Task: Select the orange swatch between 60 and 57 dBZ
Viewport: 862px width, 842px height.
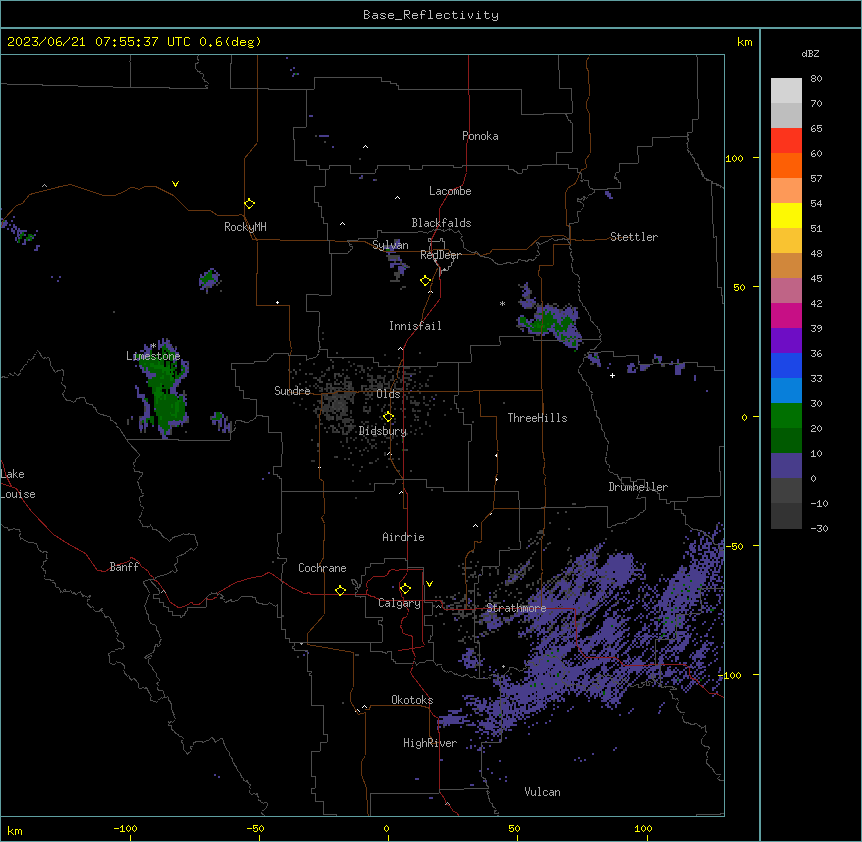Action: tap(786, 166)
